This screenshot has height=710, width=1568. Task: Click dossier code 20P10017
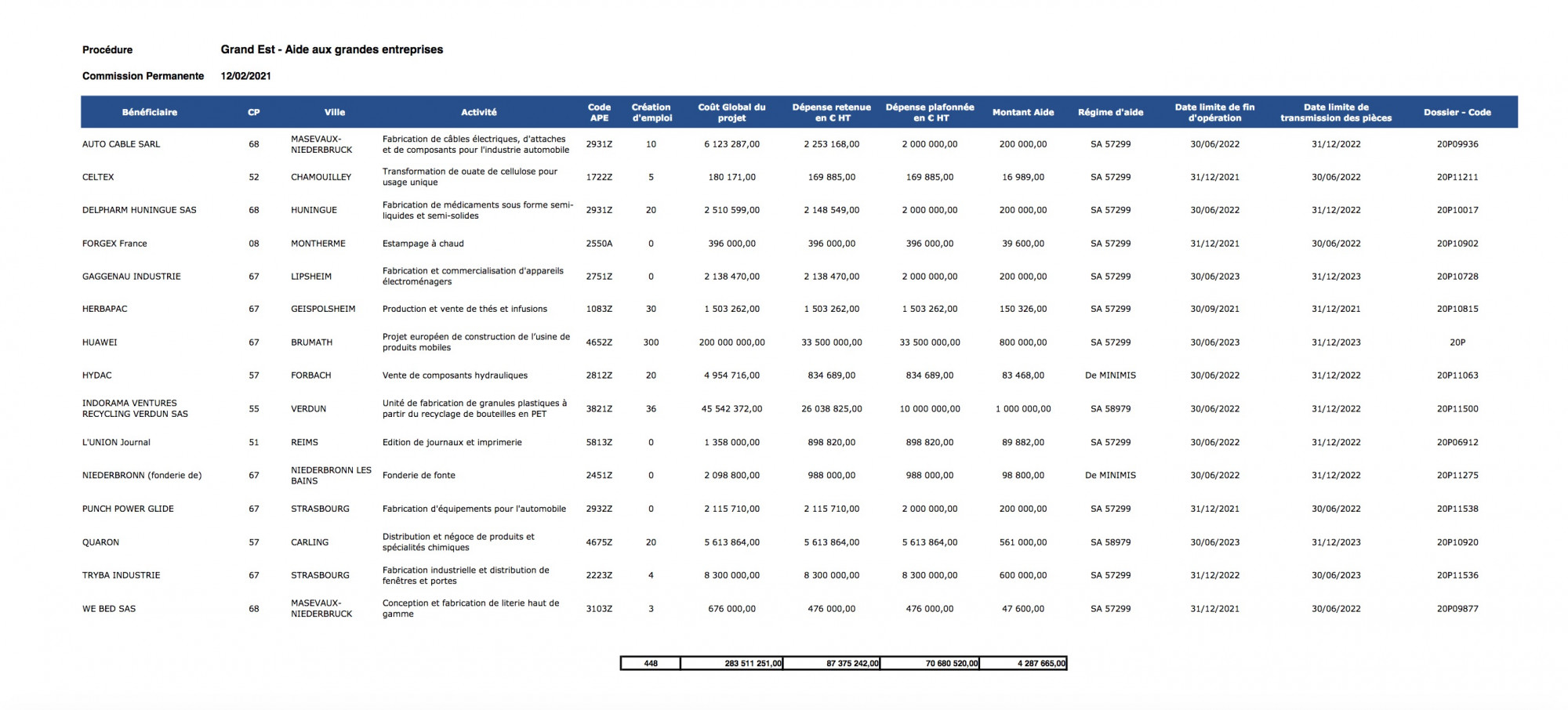tap(1457, 210)
